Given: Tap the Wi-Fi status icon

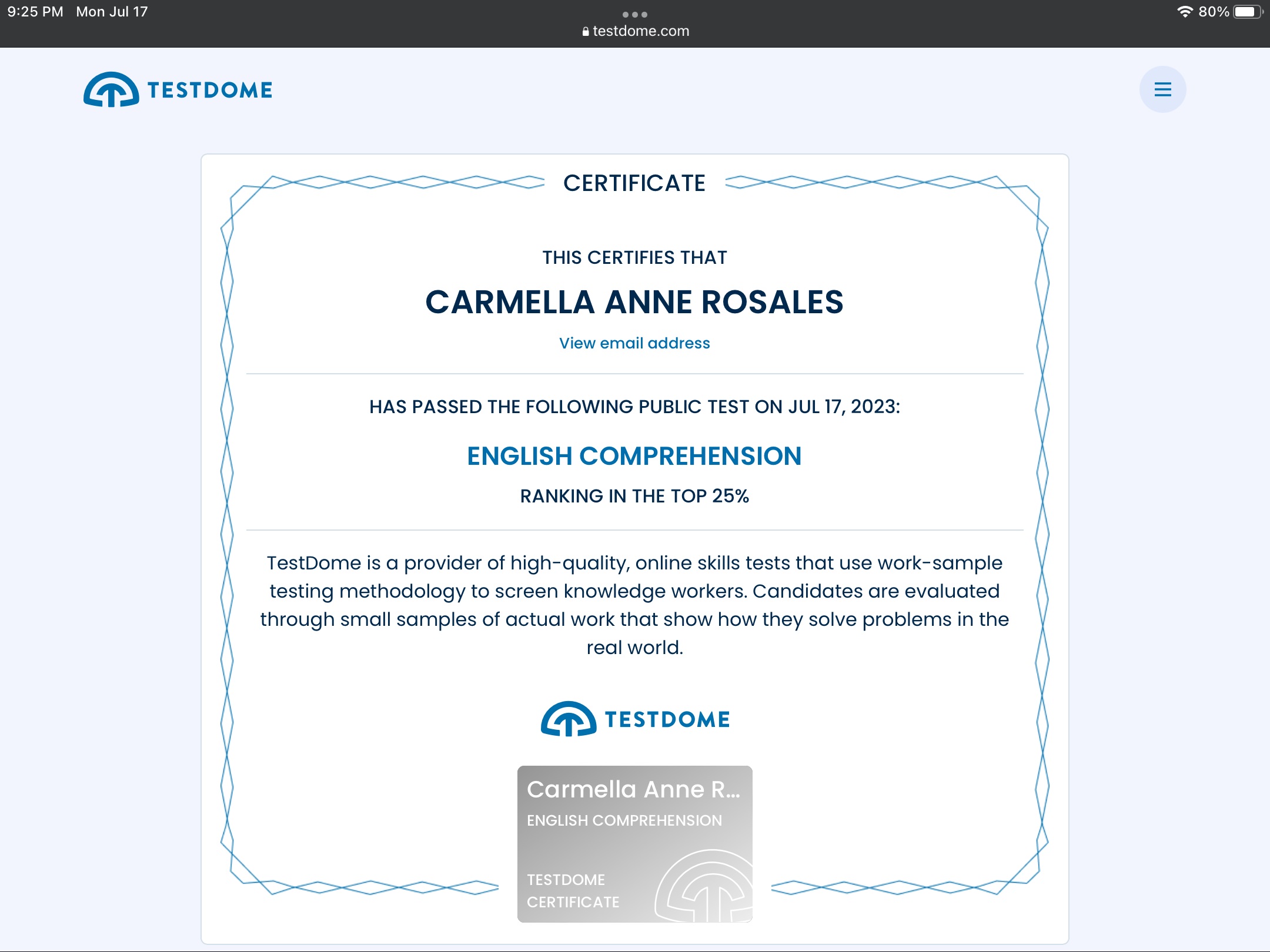Looking at the screenshot, I should tap(1185, 12).
